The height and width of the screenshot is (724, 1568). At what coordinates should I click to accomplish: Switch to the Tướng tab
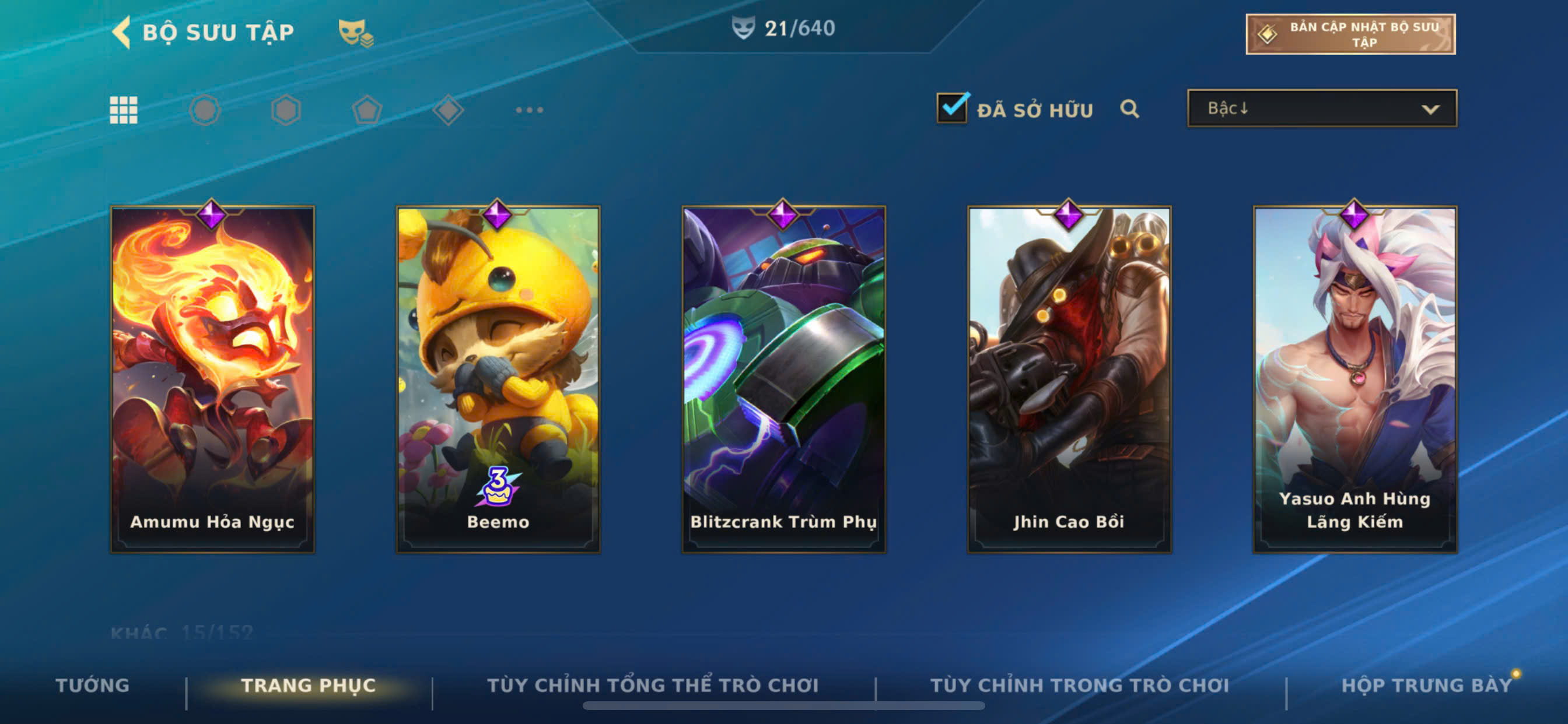pyautogui.click(x=93, y=685)
